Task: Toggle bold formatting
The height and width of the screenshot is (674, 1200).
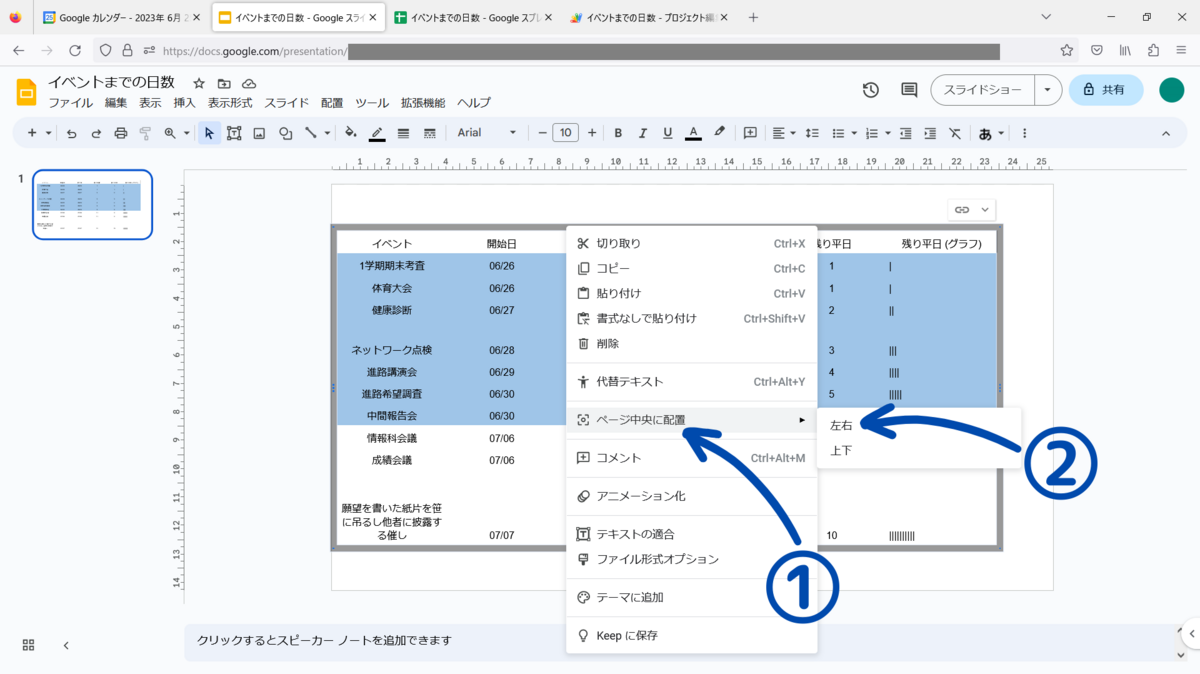Action: (x=618, y=133)
